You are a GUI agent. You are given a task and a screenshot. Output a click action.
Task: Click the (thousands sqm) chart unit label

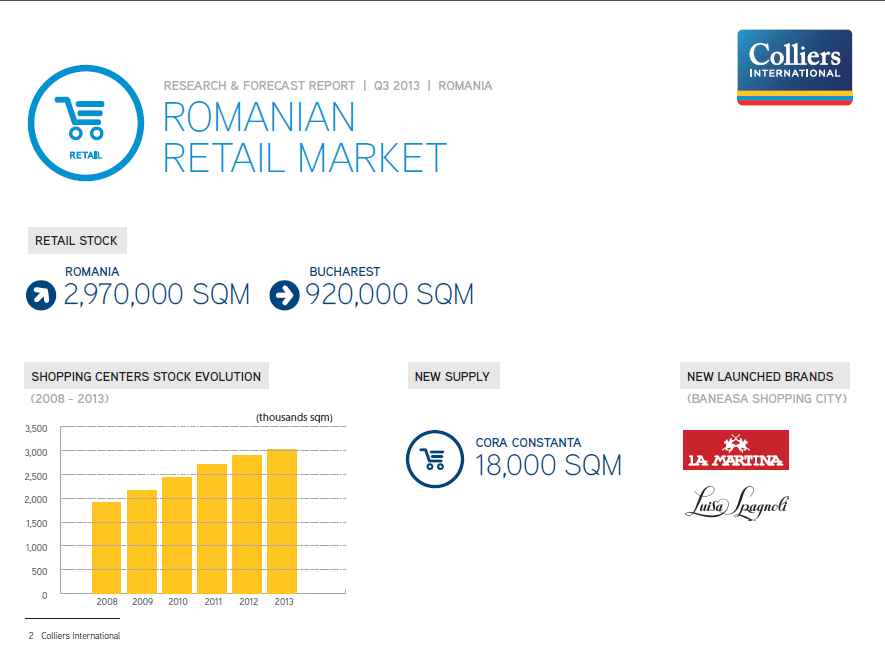[x=294, y=417]
